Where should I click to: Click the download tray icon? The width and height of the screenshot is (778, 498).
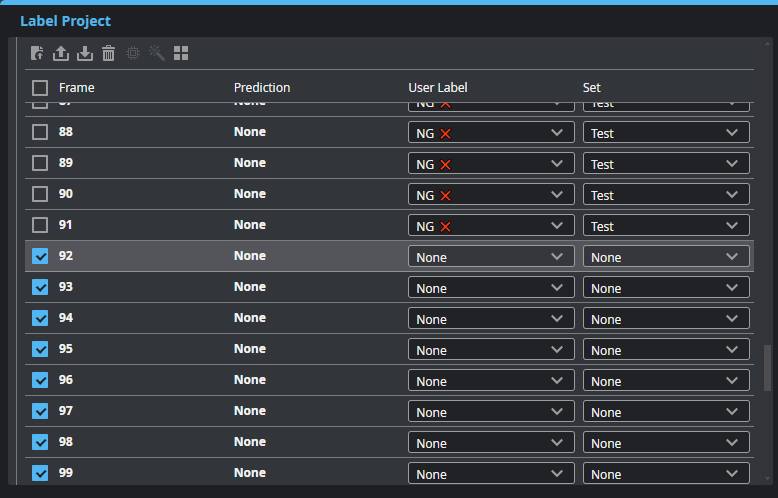point(85,53)
